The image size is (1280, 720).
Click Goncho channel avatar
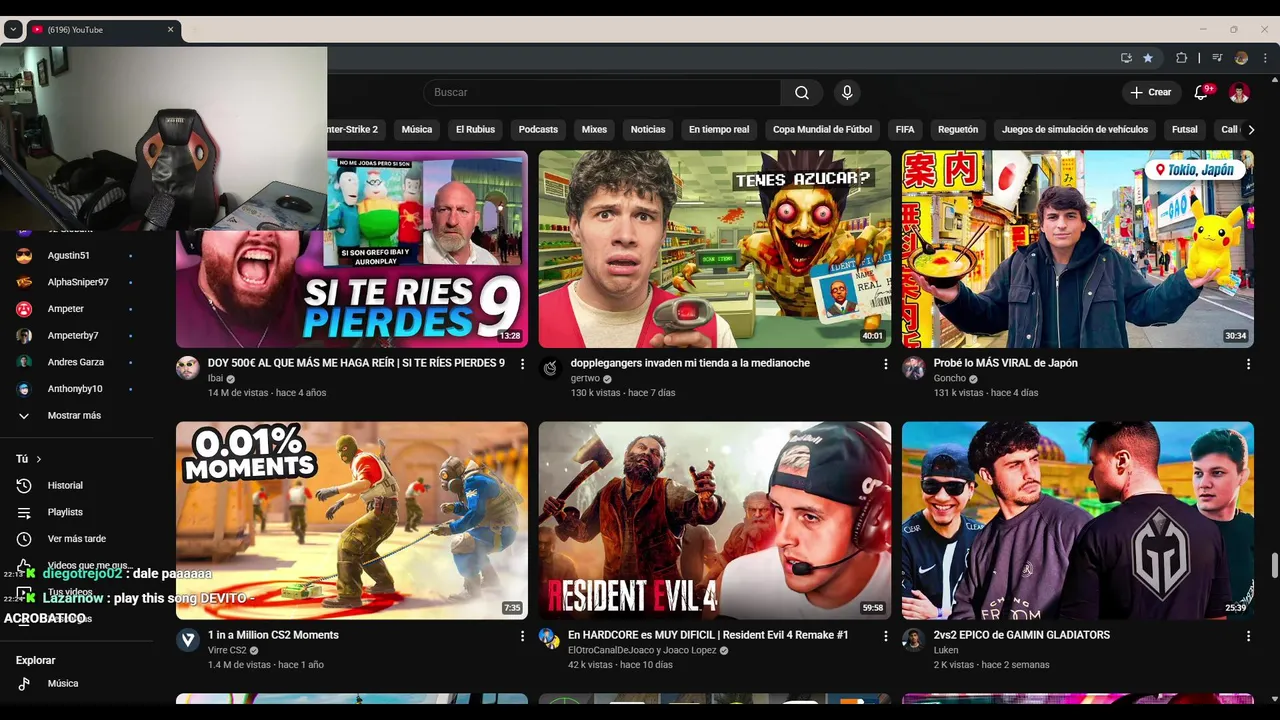(x=913, y=368)
